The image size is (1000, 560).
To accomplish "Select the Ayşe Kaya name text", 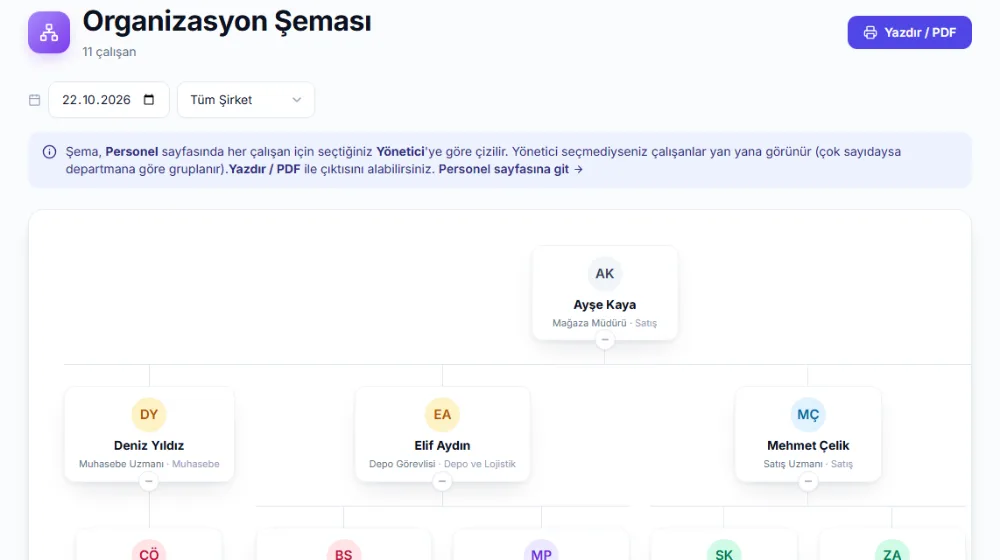I will click(605, 305).
